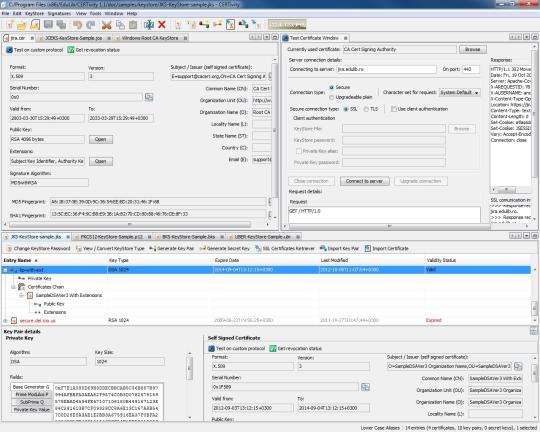
Task: Click Import Certificate toolbar icon
Action: click(x=368, y=248)
